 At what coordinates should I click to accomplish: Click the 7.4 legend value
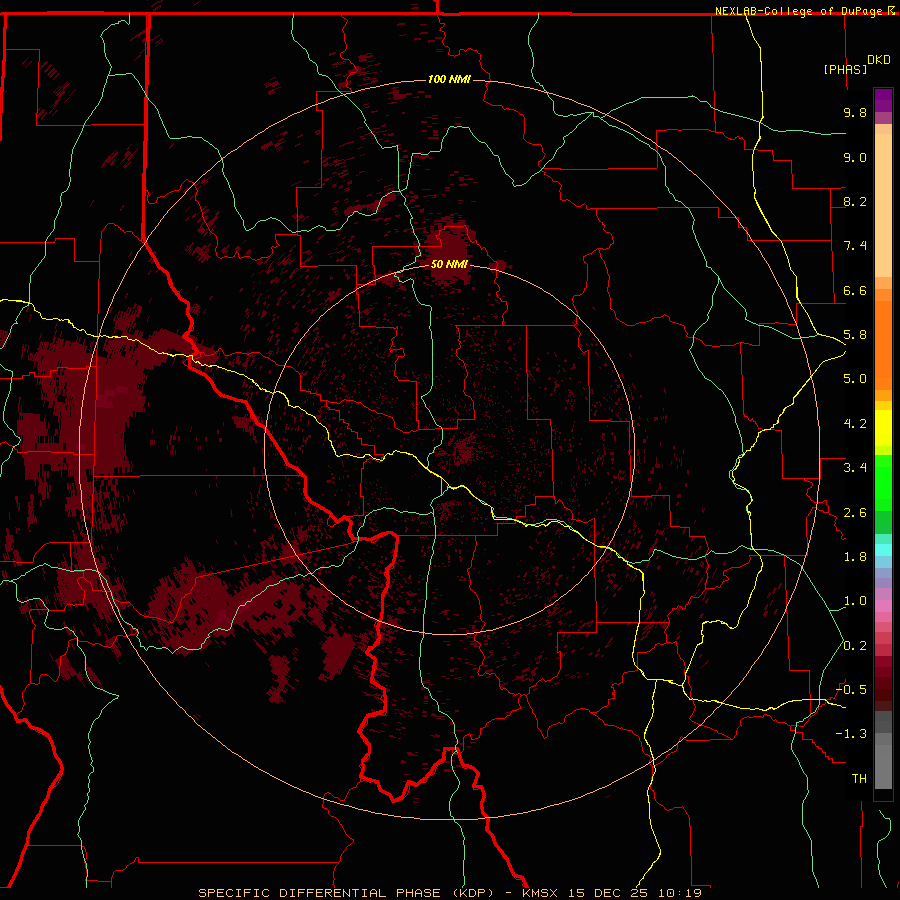tap(855, 246)
